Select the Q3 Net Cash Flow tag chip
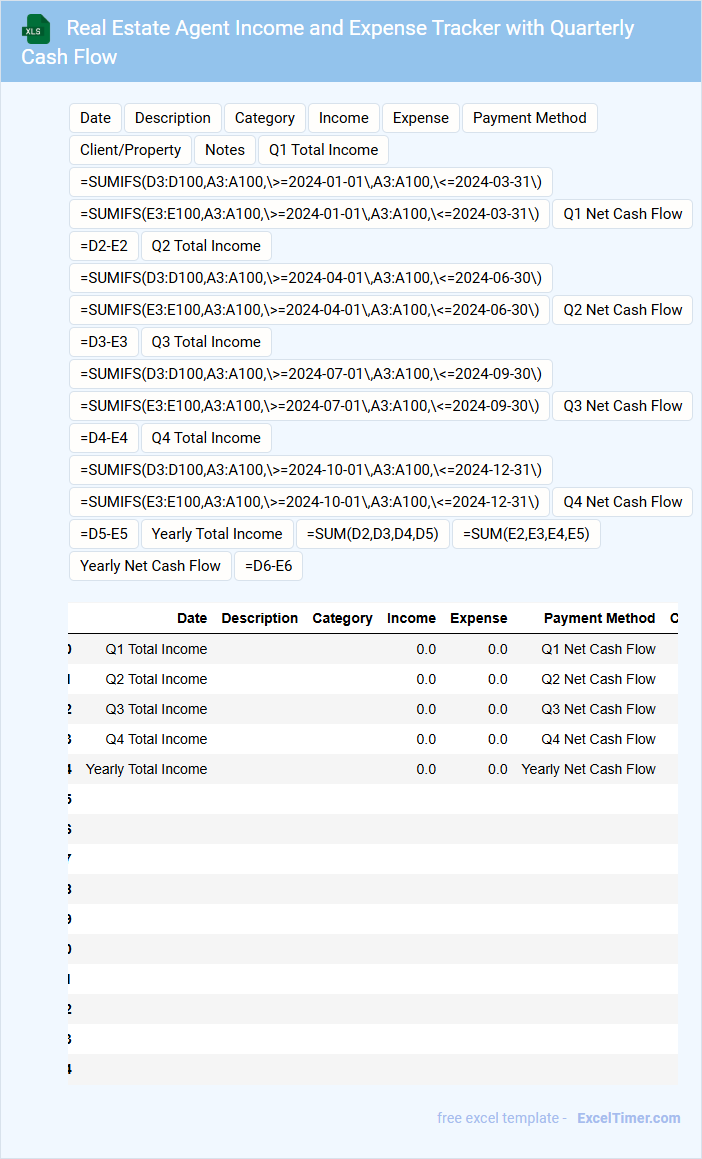The height and width of the screenshot is (1159, 702). [x=623, y=406]
